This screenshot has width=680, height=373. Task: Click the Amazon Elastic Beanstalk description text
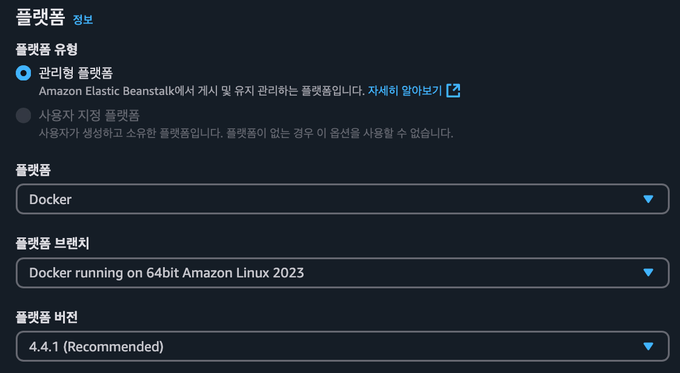(x=202, y=91)
